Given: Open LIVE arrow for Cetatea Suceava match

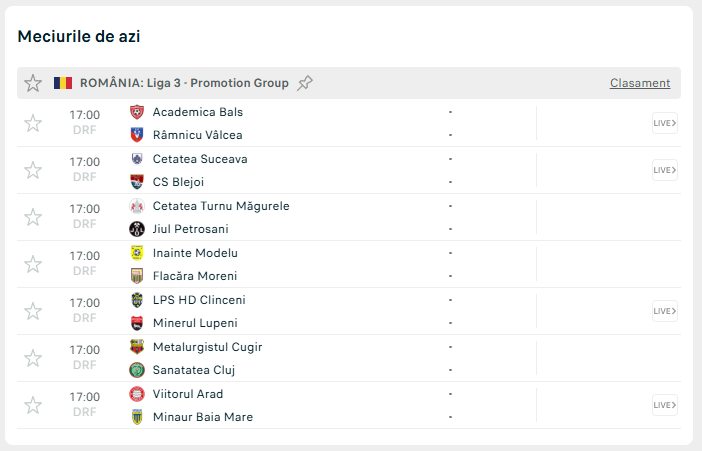Looking at the screenshot, I should (x=665, y=170).
